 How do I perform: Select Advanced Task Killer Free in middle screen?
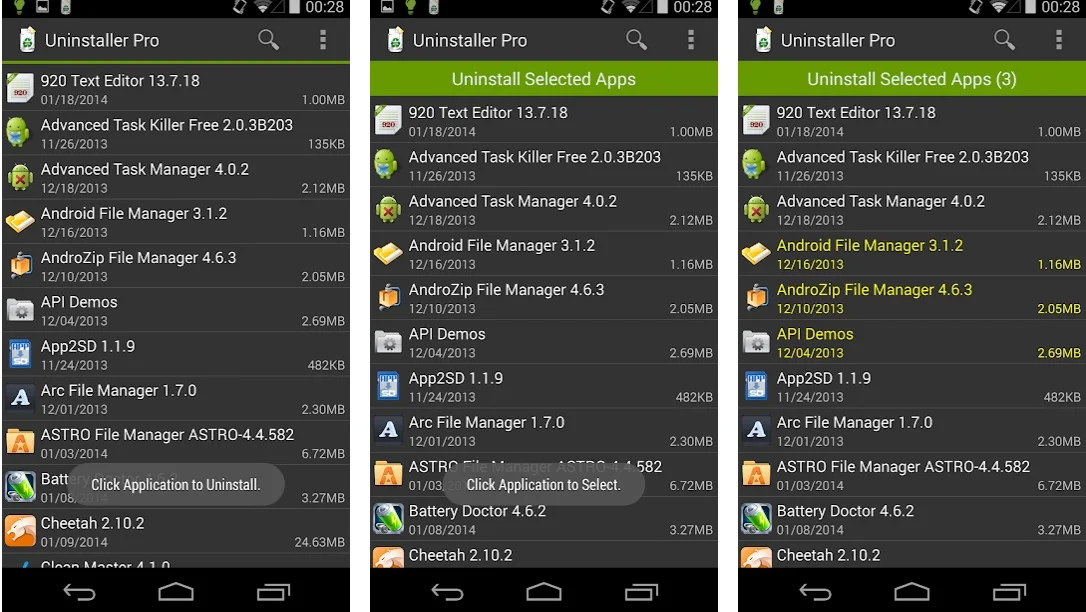click(535, 157)
